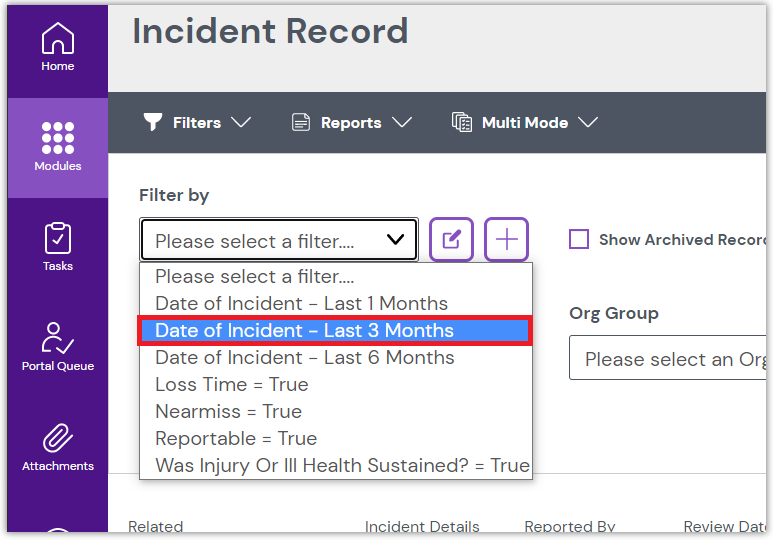Click the edit filter pencil icon
The height and width of the screenshot is (540, 773).
[x=451, y=240]
